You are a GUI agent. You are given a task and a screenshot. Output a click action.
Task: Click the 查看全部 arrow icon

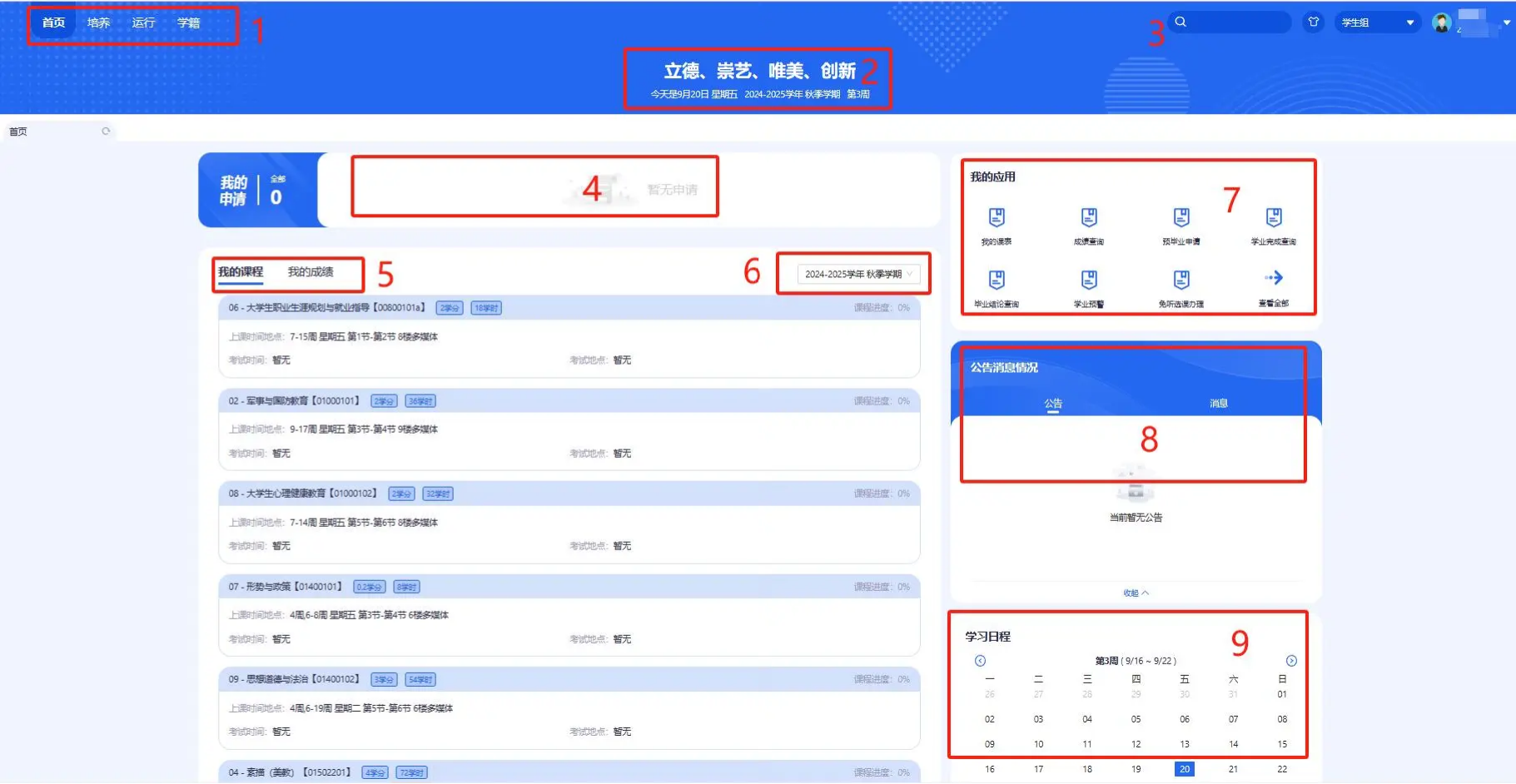point(1273,279)
